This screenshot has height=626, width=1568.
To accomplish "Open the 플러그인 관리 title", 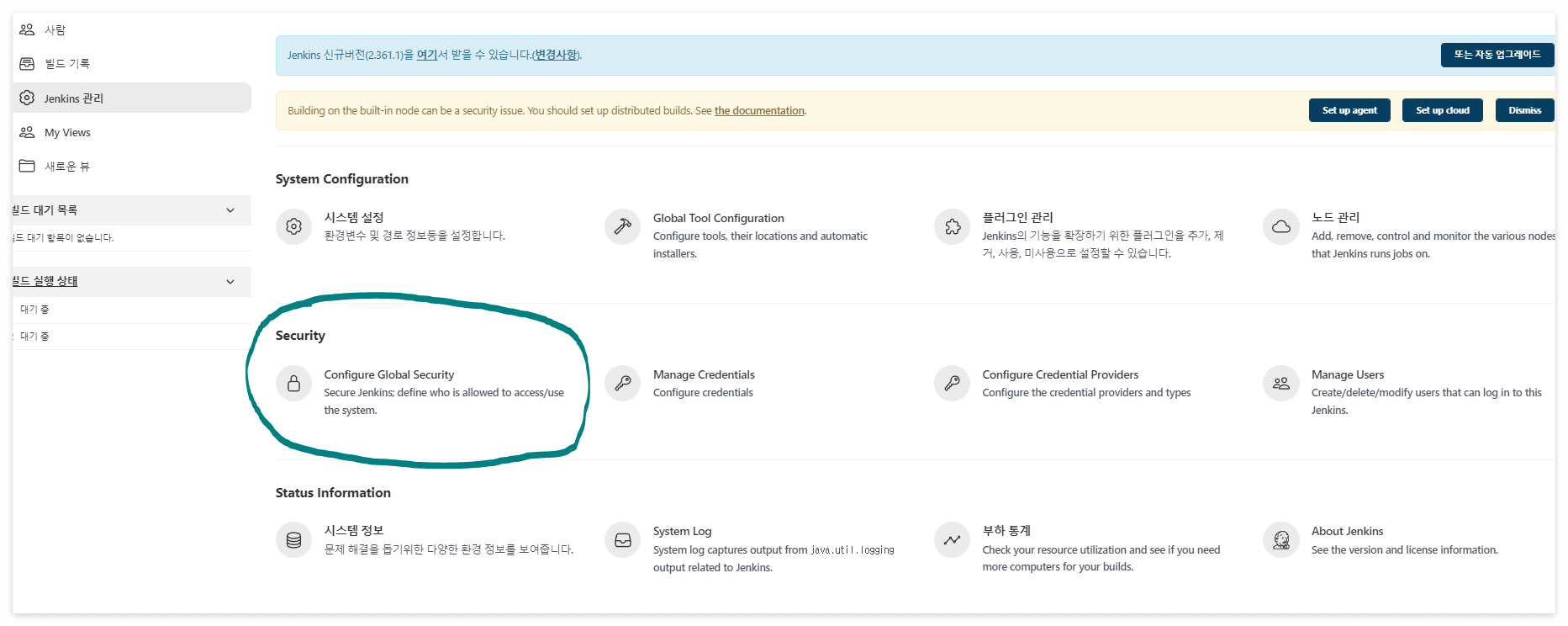I will [x=1017, y=217].
